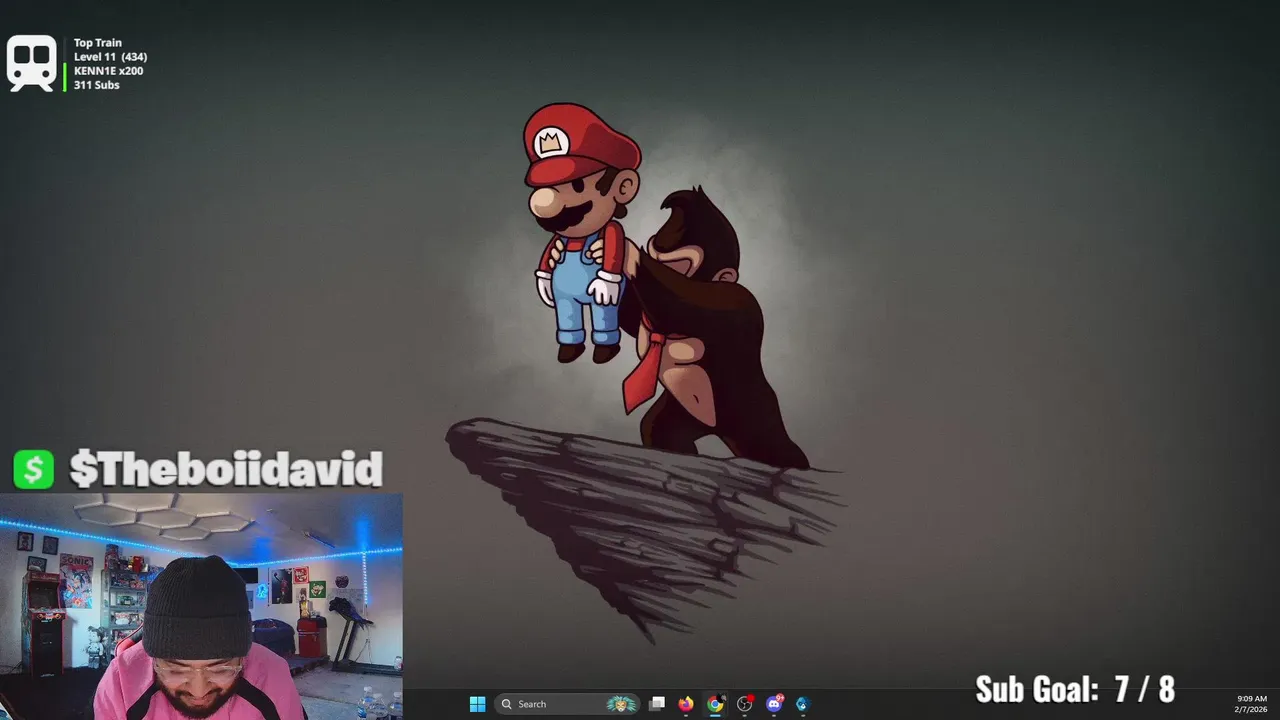1280x720 pixels.
Task: Switch to Google Chrome on the taskbar
Action: point(715,704)
